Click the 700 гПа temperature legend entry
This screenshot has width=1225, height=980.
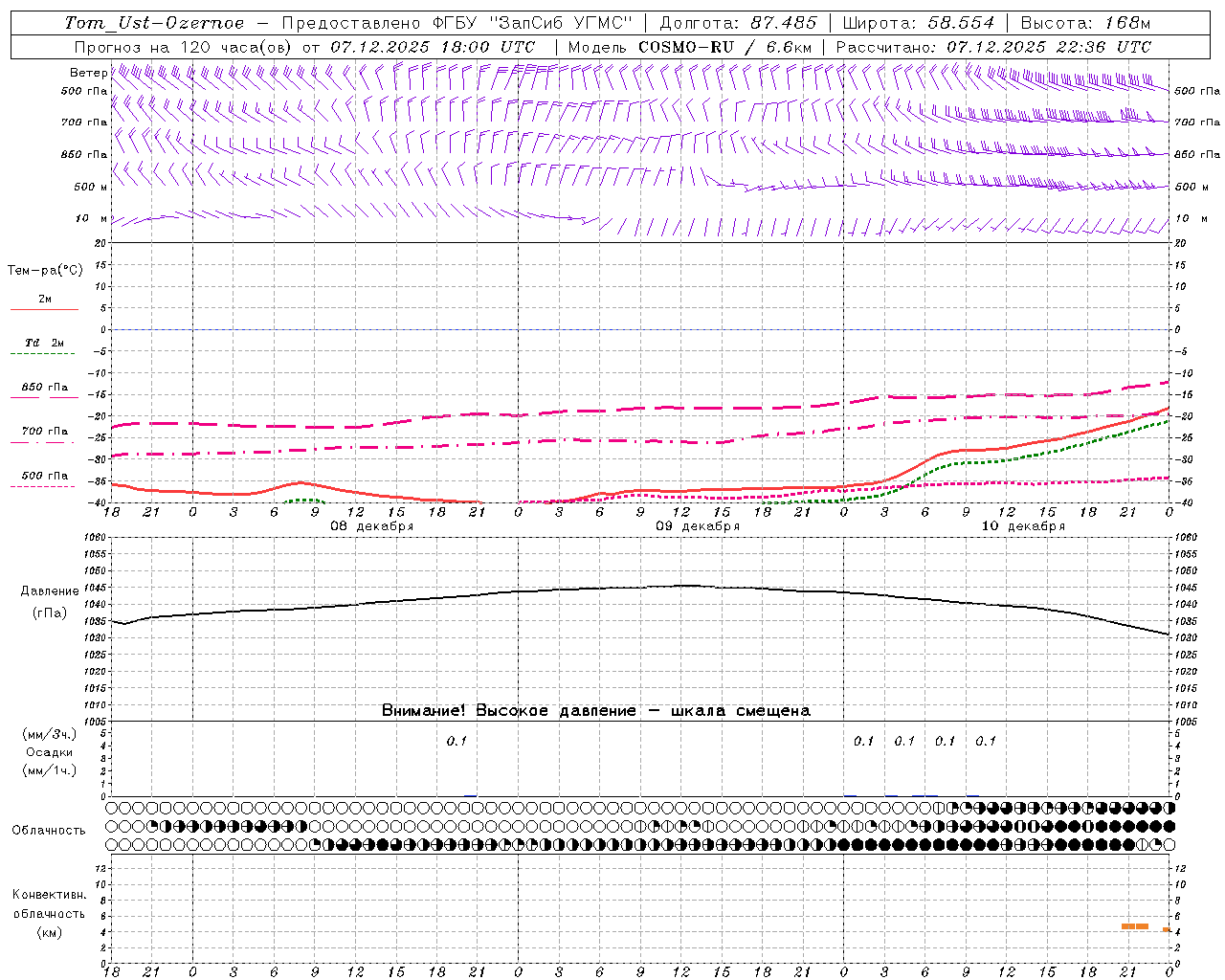pos(44,434)
